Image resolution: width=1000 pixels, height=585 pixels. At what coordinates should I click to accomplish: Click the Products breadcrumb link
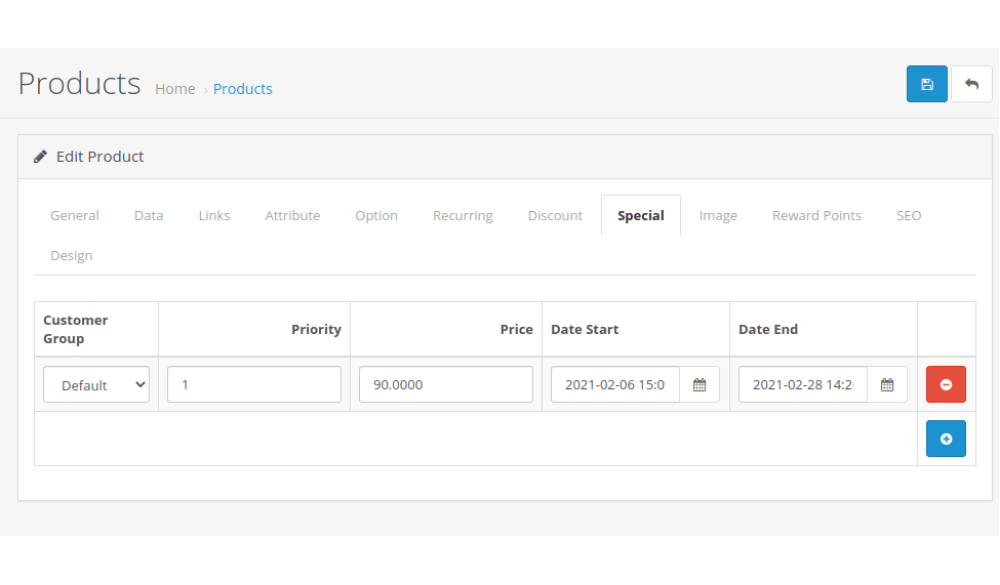click(243, 89)
